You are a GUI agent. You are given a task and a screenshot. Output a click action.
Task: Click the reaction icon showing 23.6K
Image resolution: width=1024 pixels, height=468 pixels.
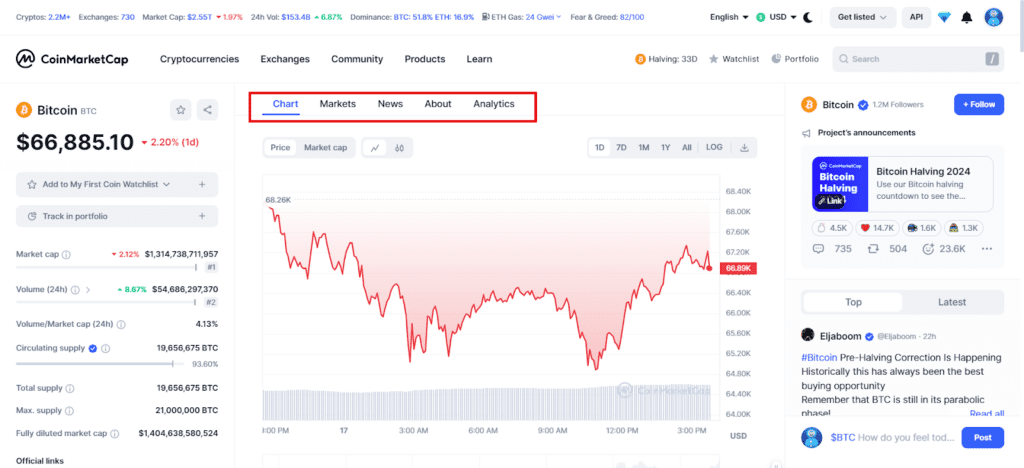[x=928, y=249]
